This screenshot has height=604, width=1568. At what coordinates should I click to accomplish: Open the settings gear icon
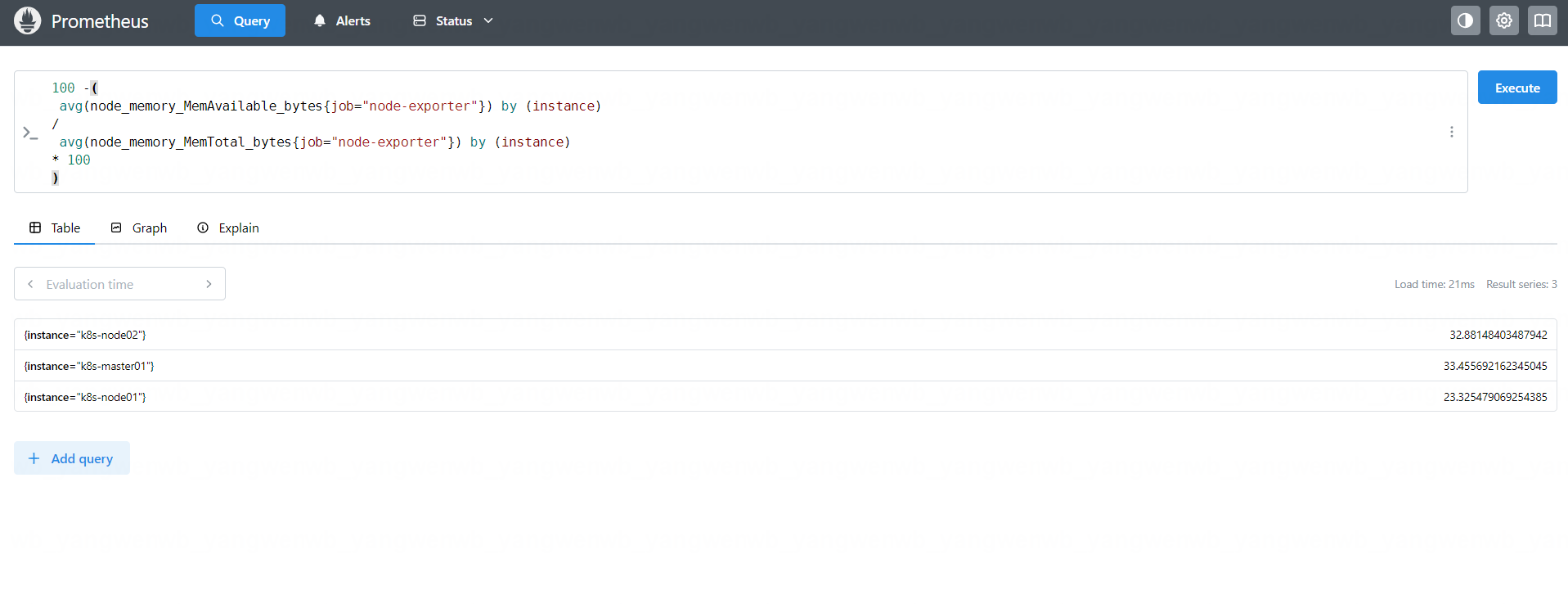coord(1503,20)
